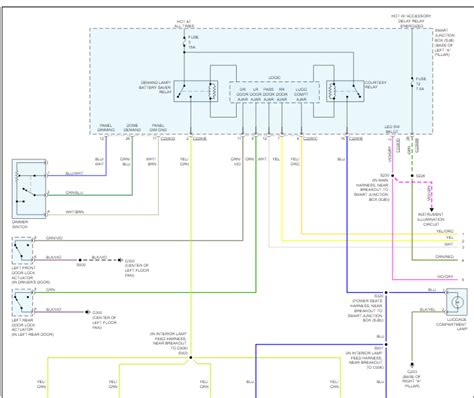
Task: Click the 'BLU/WHT' label on dimmer switch wire
Action: [74, 174]
